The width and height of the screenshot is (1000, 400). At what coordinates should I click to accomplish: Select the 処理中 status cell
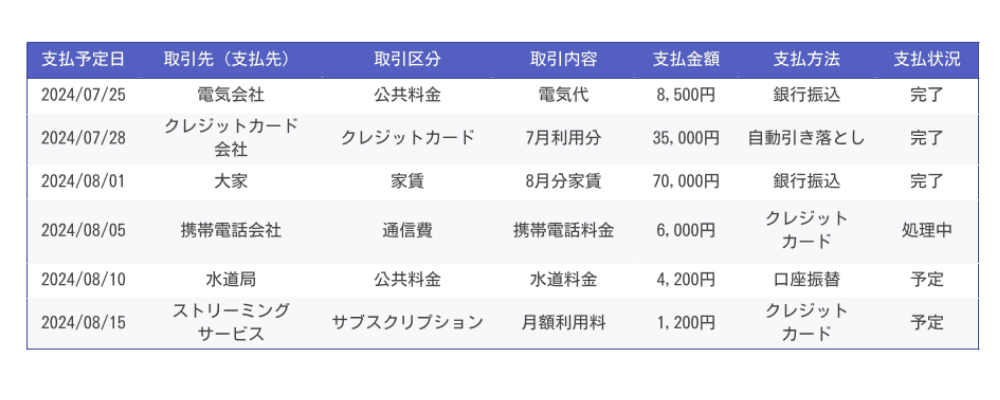pyautogui.click(x=927, y=230)
